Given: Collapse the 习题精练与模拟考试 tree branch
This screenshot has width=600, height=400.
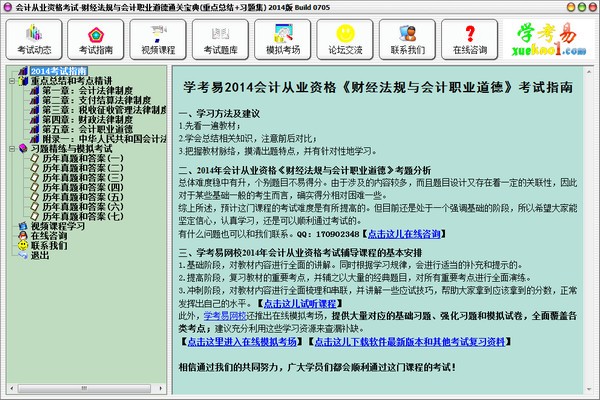Looking at the screenshot, I should [x=12, y=149].
